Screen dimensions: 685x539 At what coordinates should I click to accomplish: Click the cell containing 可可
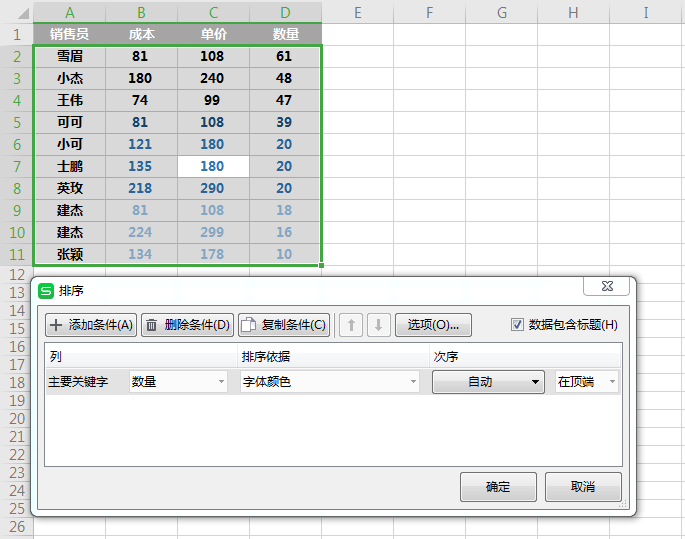pyautogui.click(x=69, y=122)
